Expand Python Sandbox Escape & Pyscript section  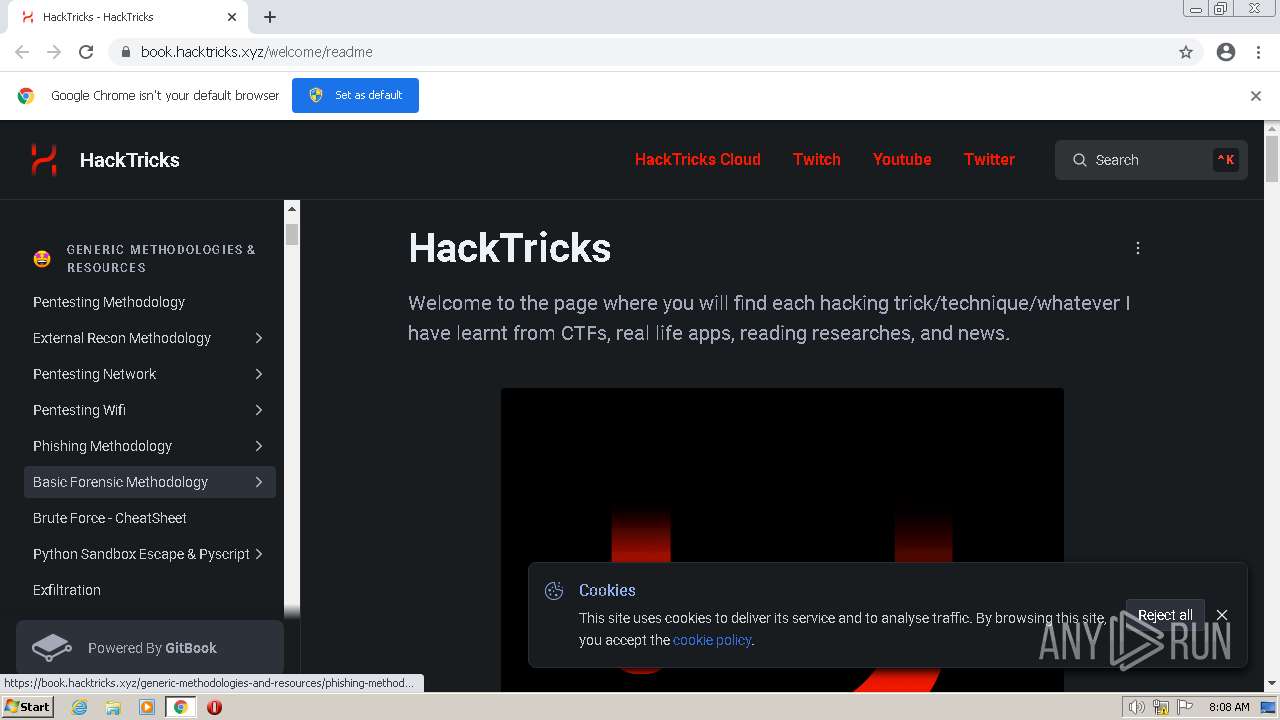259,554
